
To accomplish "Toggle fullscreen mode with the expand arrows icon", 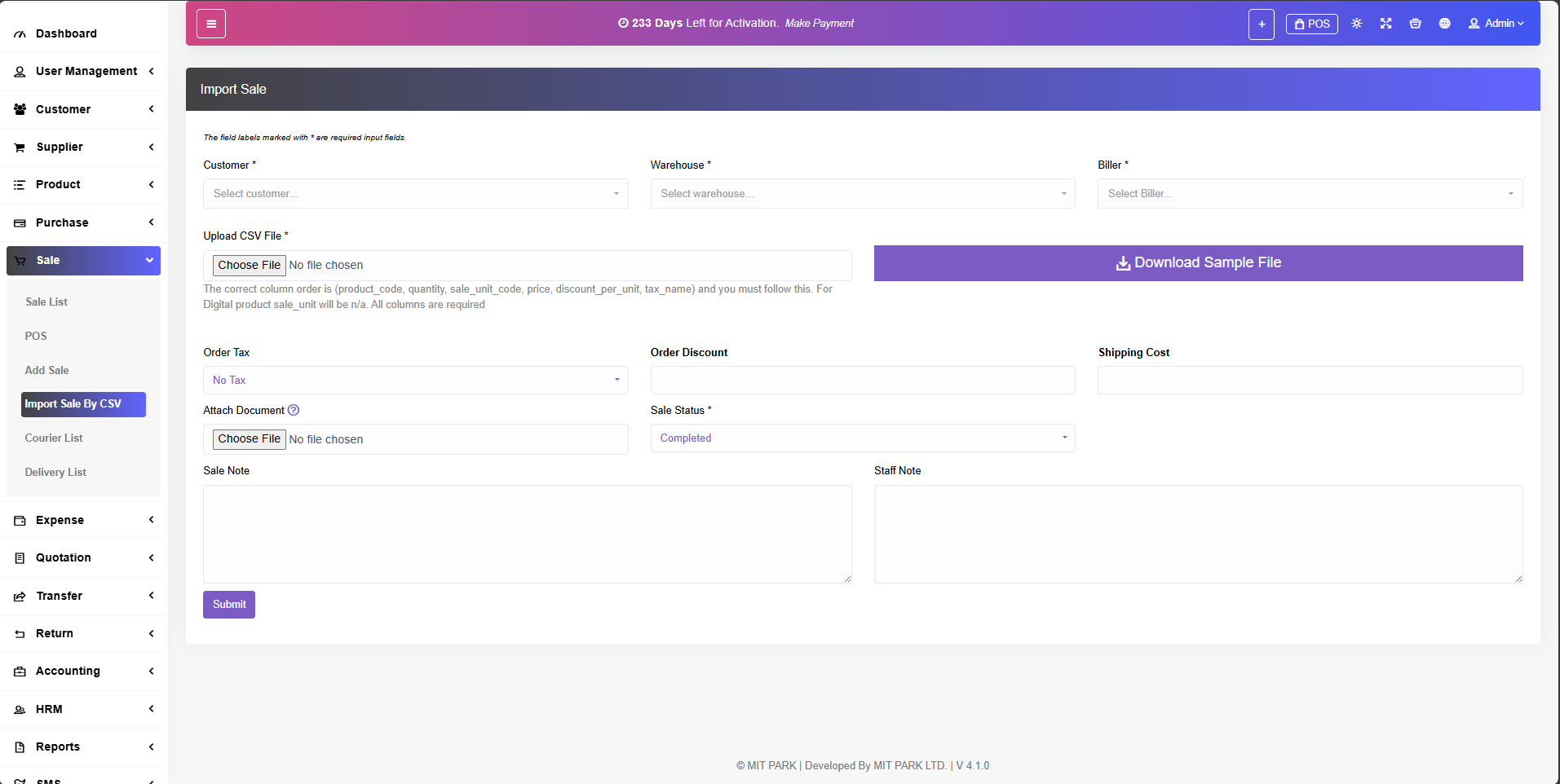I will click(x=1385, y=24).
